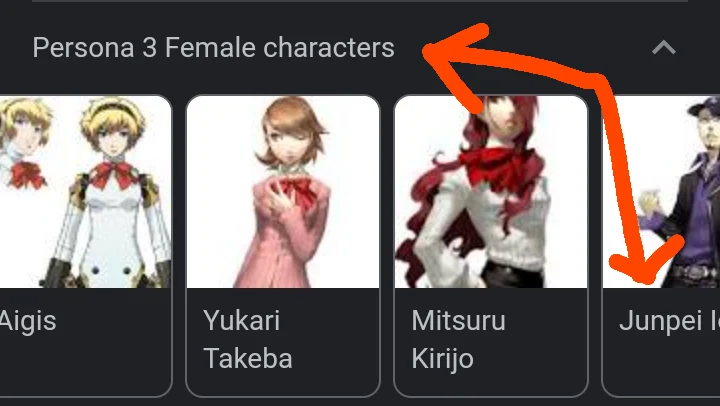
Task: Open the Aigis full-body thumbnail
Action: [x=85, y=192]
